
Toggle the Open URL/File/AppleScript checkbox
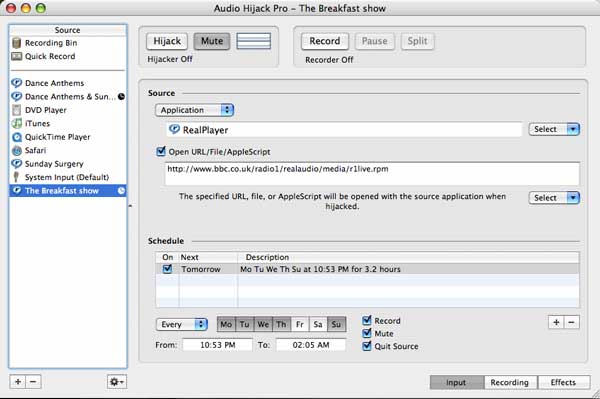(x=161, y=151)
